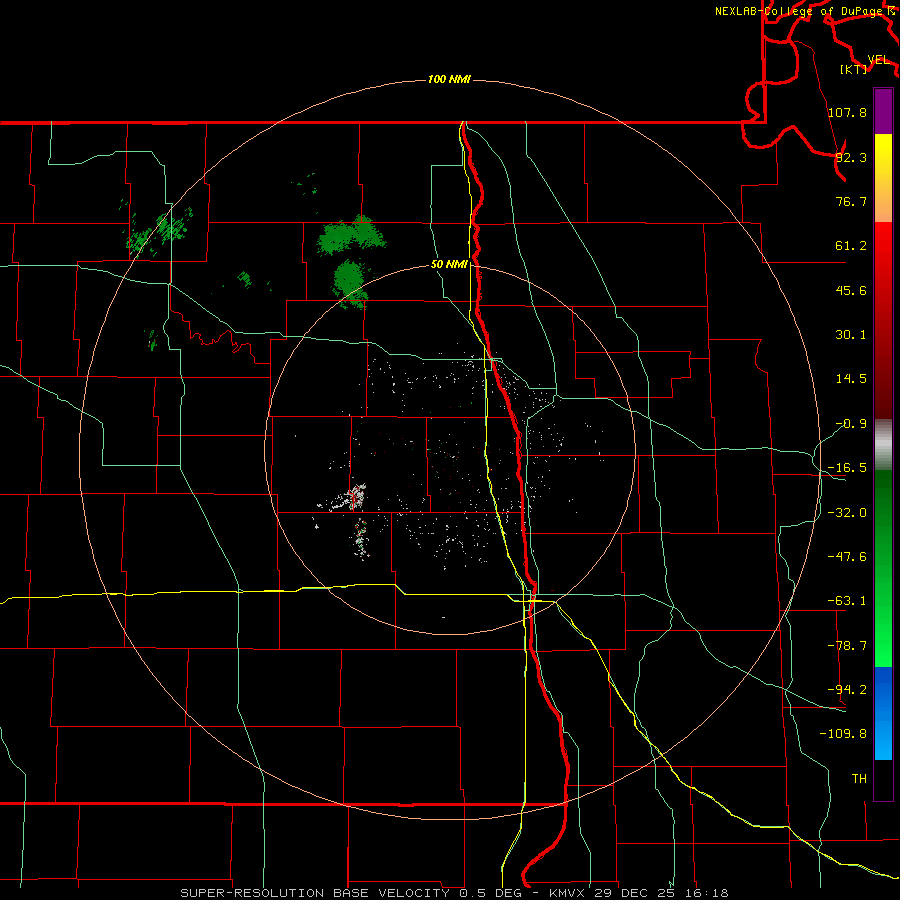Click the Super-Resolution Base Velocity caption text

click(x=455, y=893)
